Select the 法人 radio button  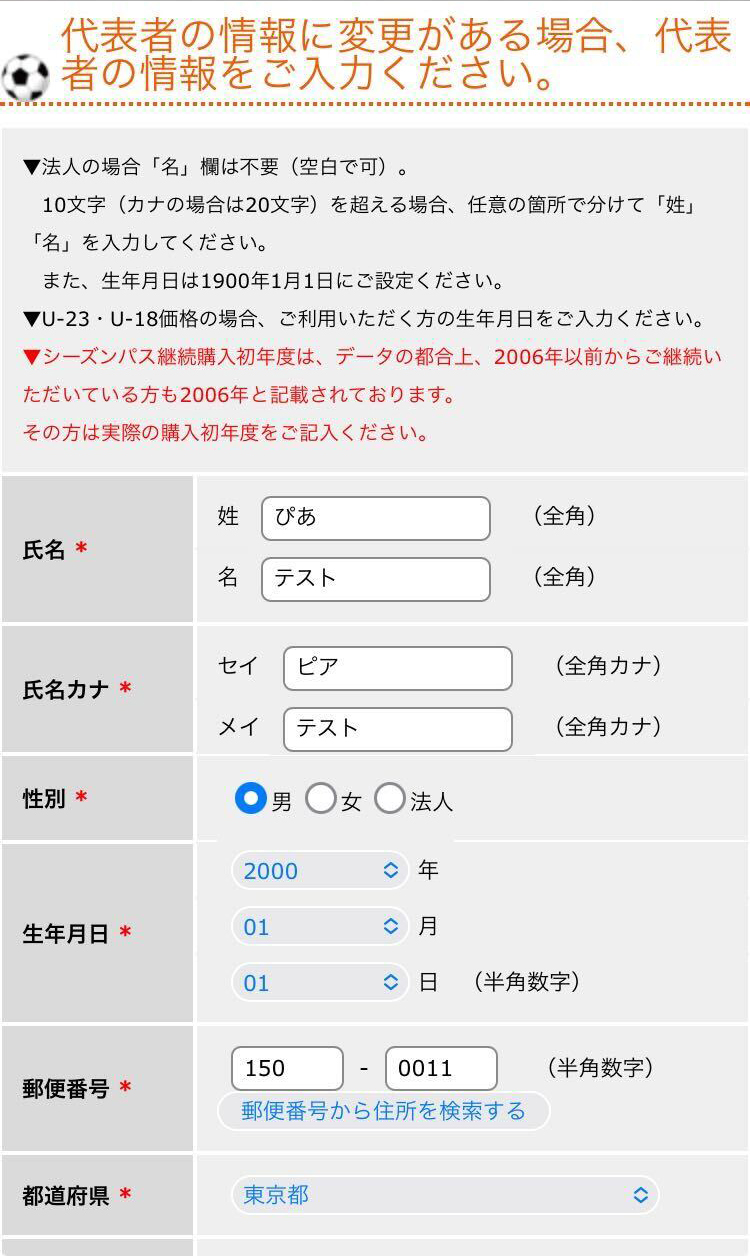click(x=389, y=798)
